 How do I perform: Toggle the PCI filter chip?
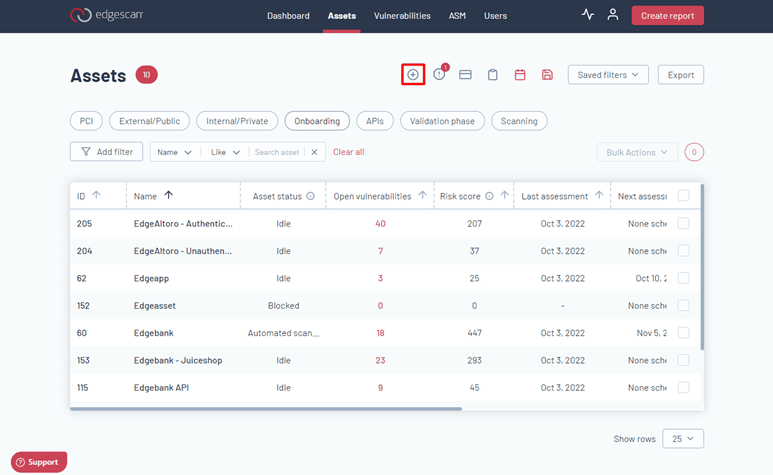click(86, 121)
